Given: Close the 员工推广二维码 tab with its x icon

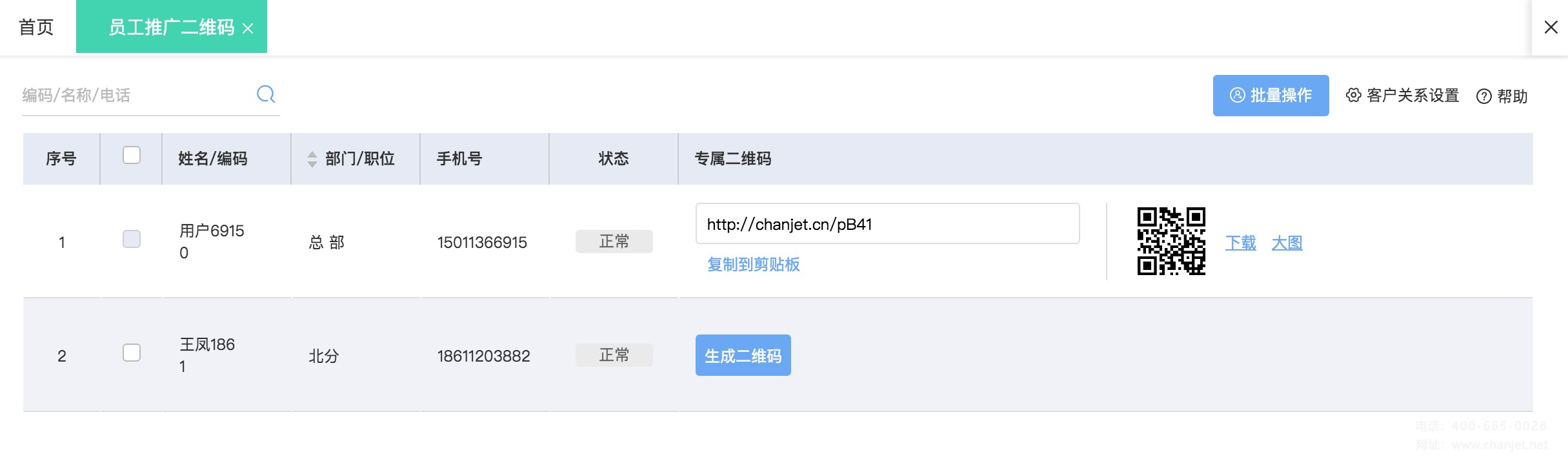Looking at the screenshot, I should pos(248,28).
